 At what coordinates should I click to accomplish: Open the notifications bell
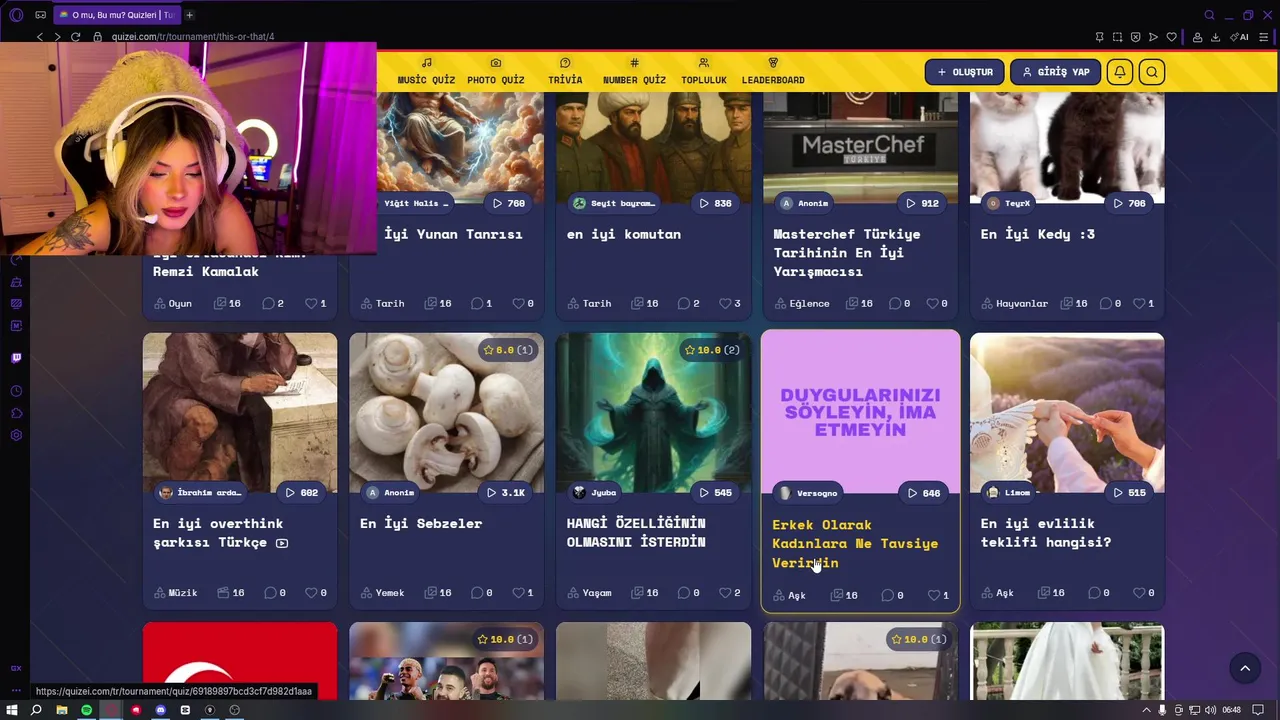[1120, 72]
